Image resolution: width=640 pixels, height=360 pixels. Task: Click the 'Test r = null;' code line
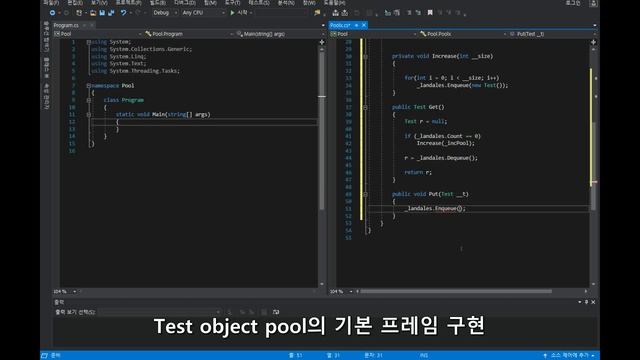pyautogui.click(x=425, y=122)
